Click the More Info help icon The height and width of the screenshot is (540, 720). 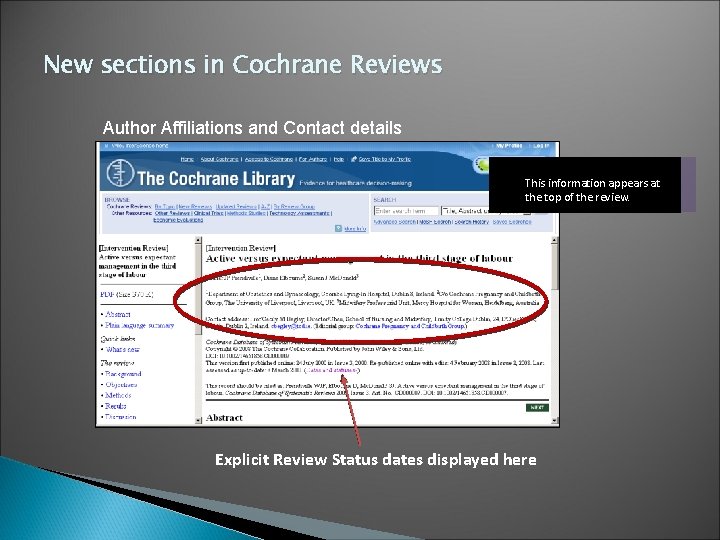coord(338,228)
